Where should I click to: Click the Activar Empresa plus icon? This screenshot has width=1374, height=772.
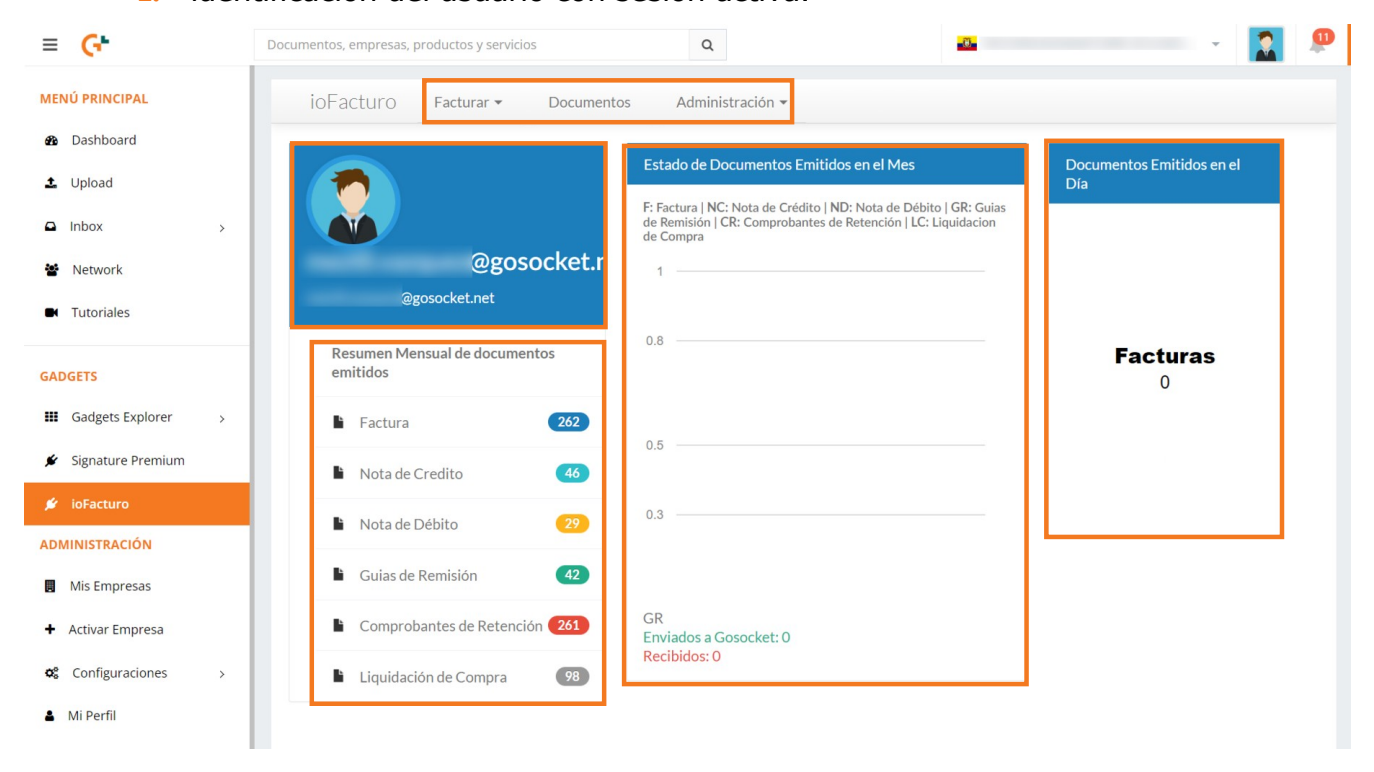(x=50, y=630)
